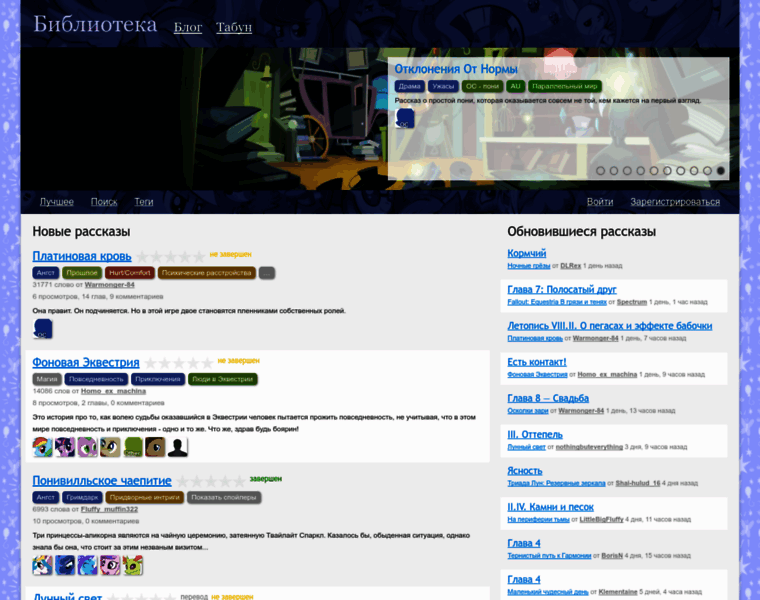Select the sixth carousel indicator dot
760x600 pixels.
click(667, 171)
